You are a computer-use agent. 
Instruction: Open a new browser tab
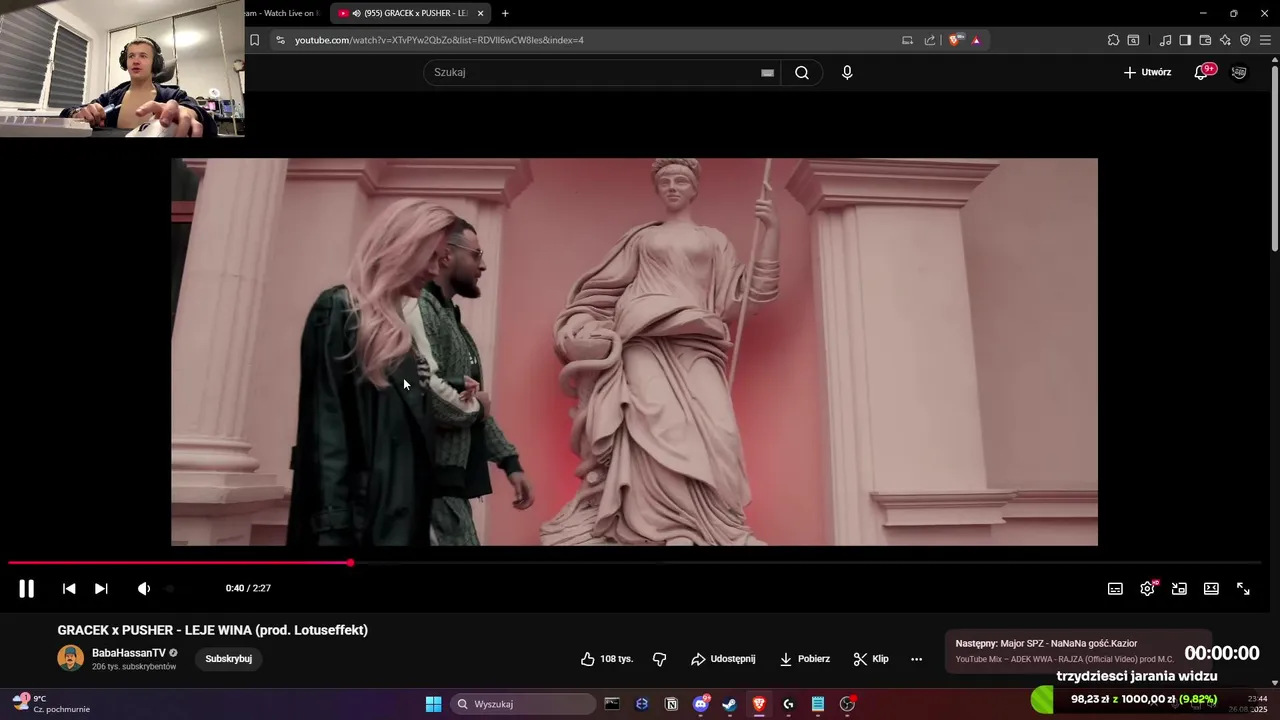tap(505, 13)
